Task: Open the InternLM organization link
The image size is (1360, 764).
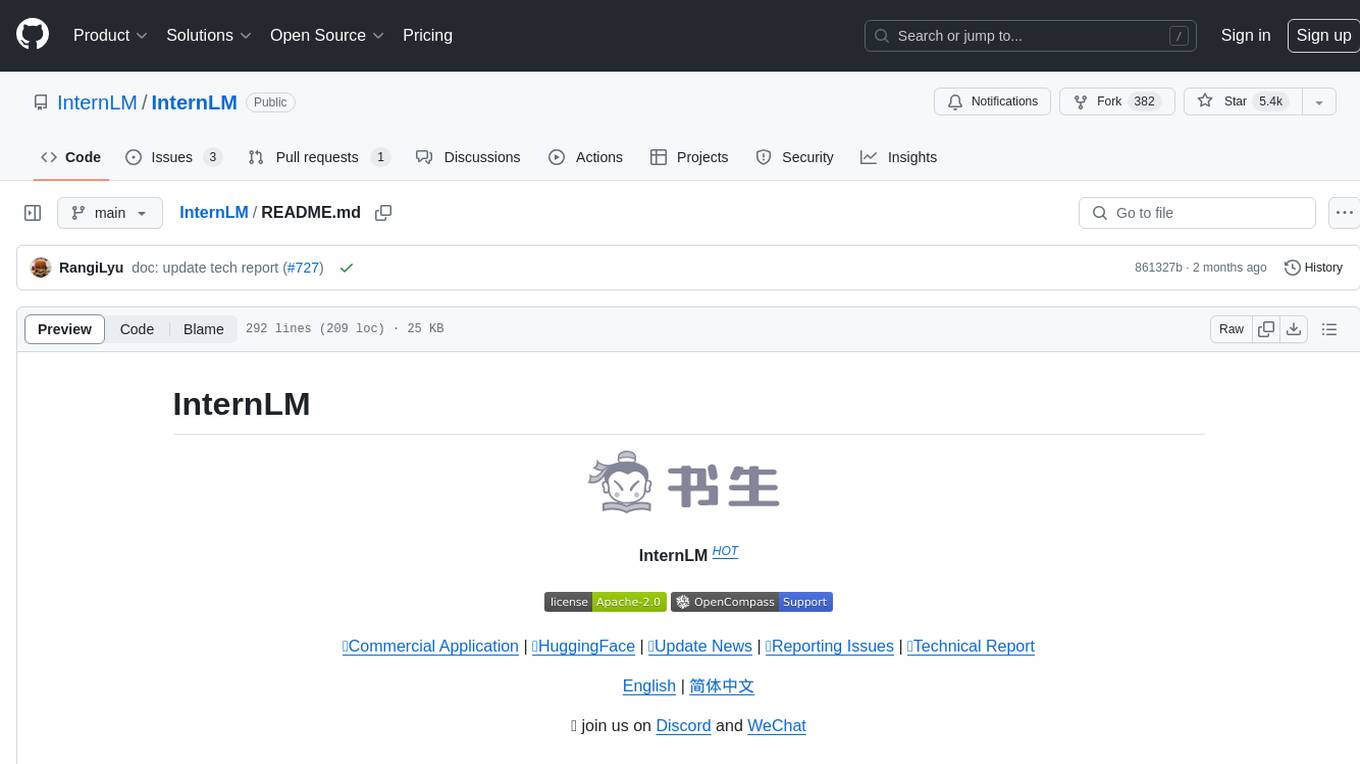Action: coord(97,102)
